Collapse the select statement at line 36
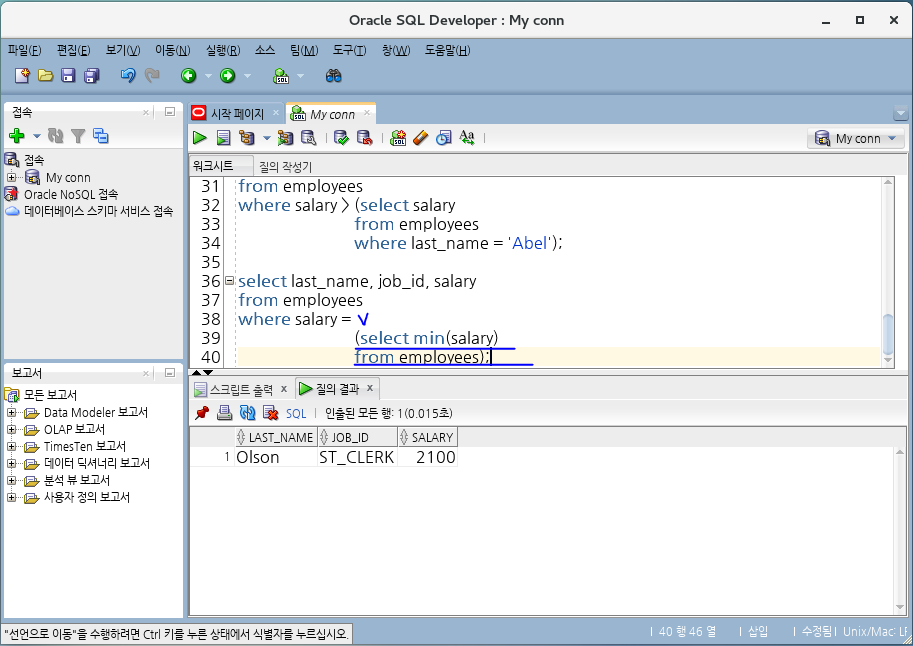The width and height of the screenshot is (913, 646). point(229,281)
